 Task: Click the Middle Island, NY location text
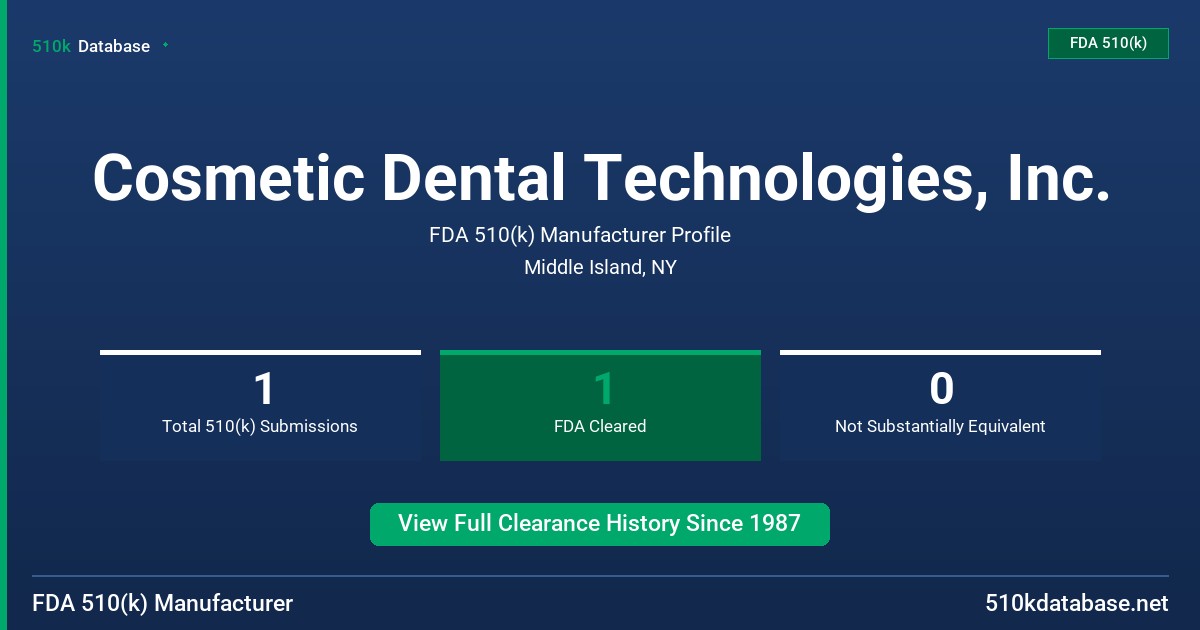pyautogui.click(x=600, y=267)
